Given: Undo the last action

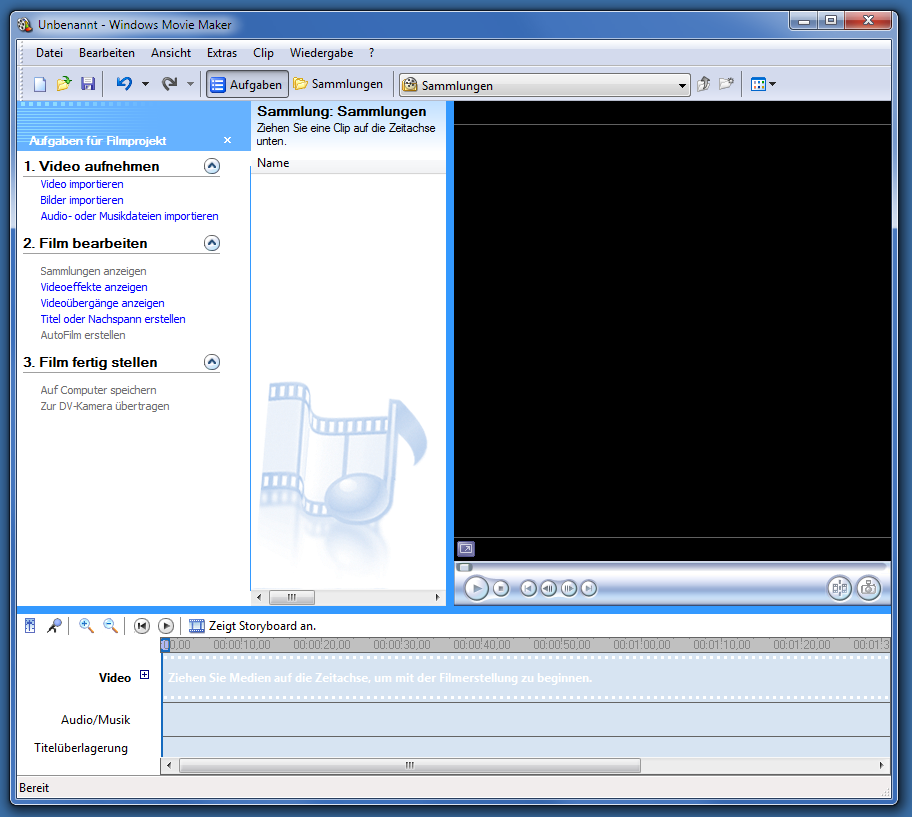Looking at the screenshot, I should (124, 84).
